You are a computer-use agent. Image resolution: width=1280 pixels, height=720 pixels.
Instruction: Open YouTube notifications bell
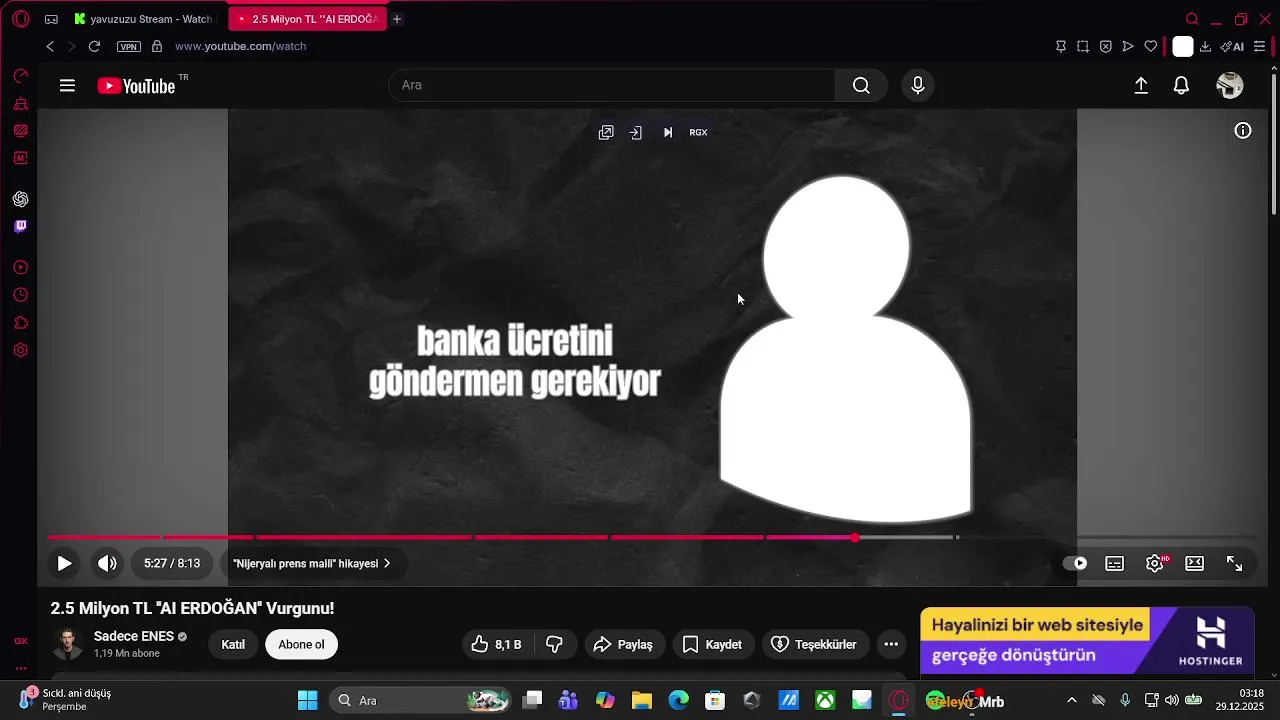coord(1181,86)
